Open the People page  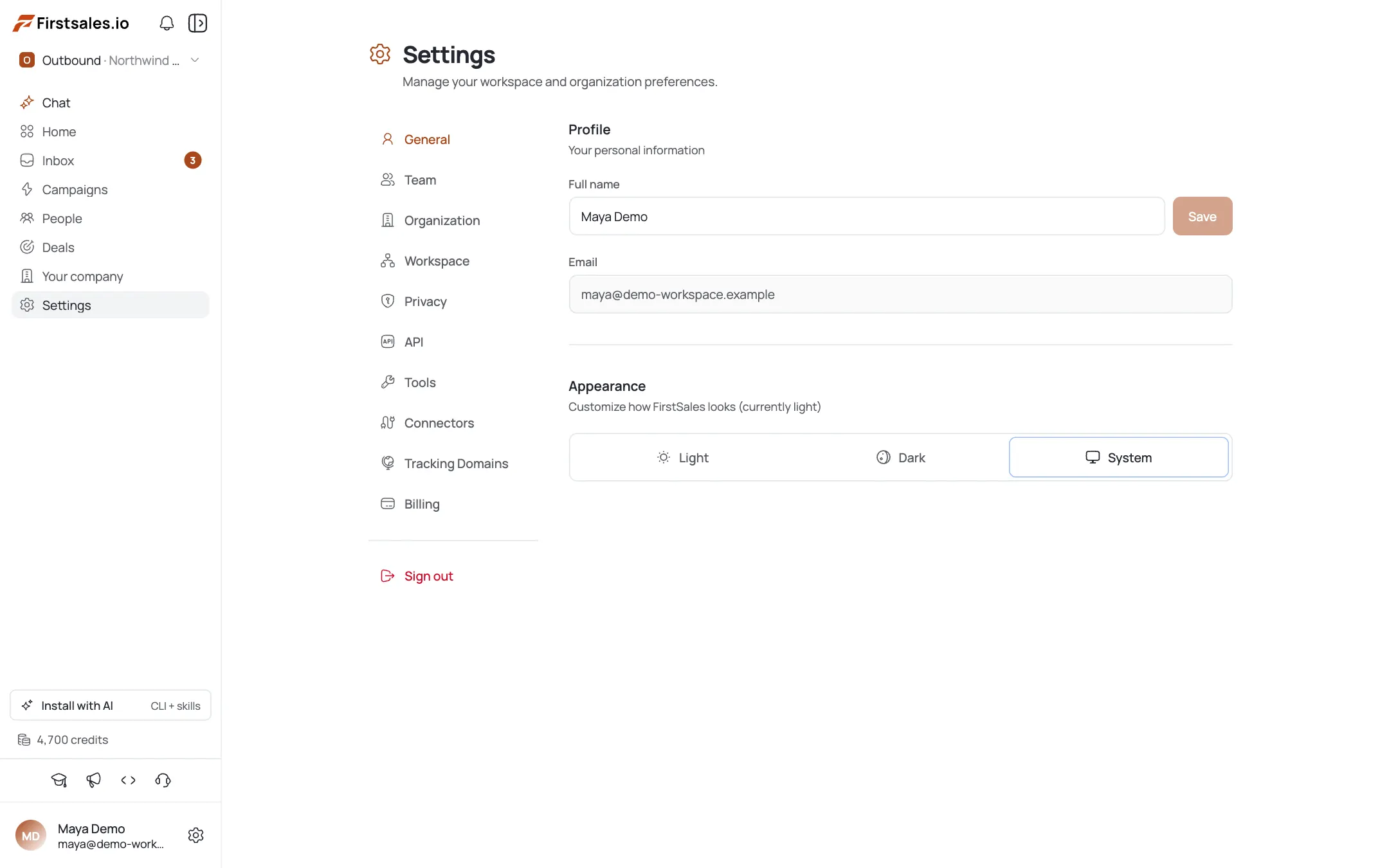click(111, 219)
